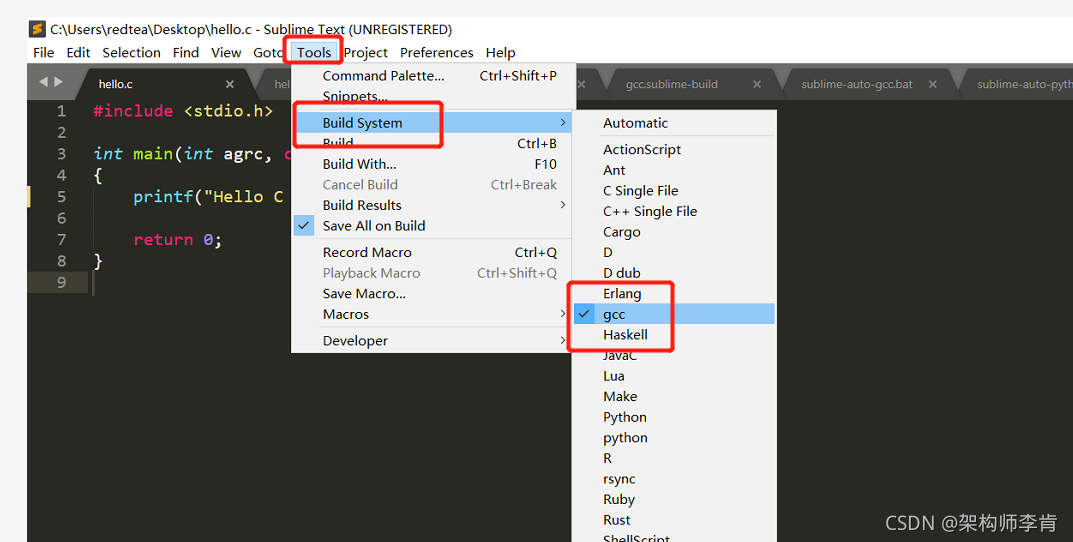Select Build With... menu entry

tap(359, 164)
